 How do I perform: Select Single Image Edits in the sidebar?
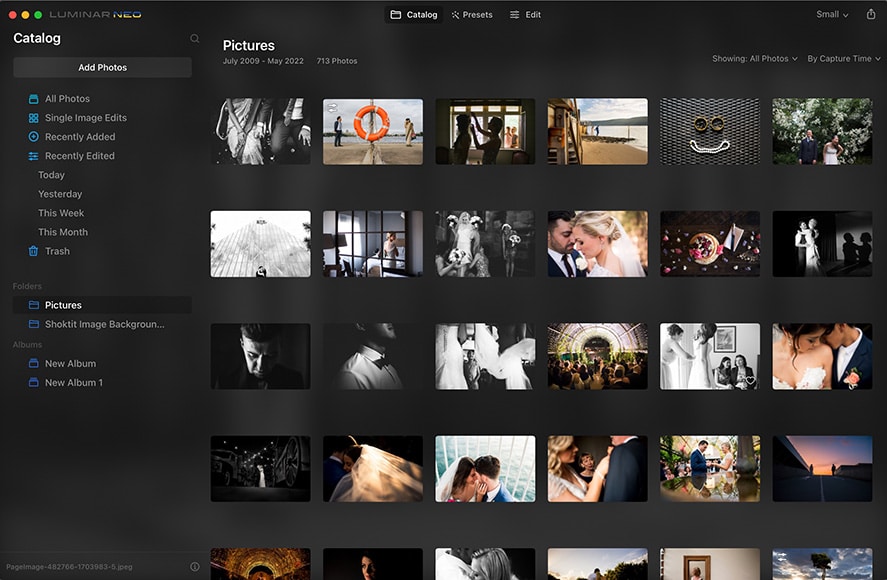86,118
